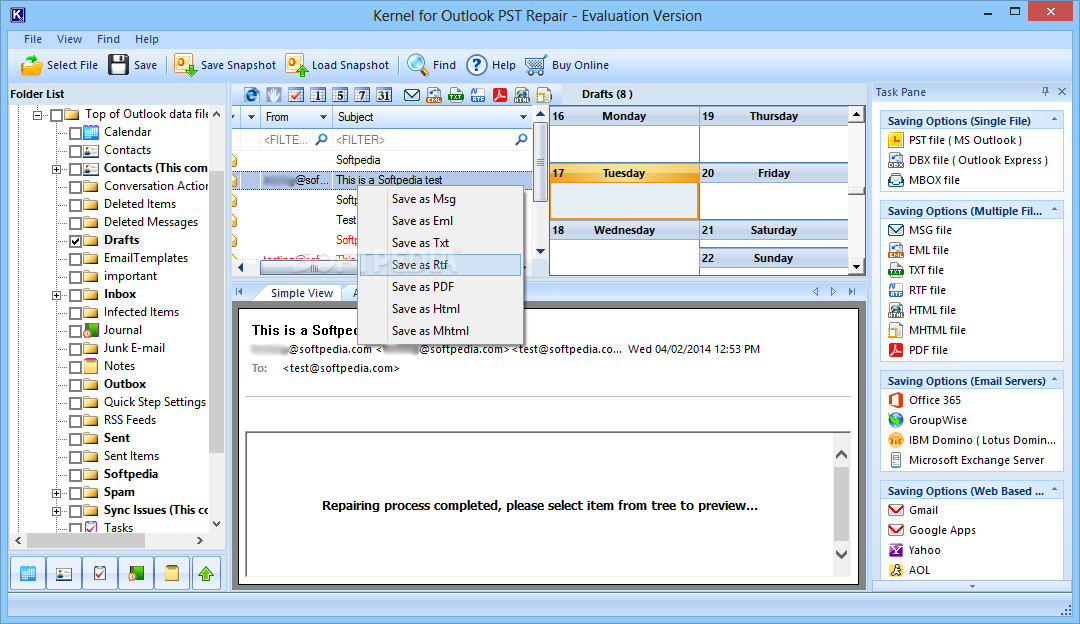Expand the Inbox folder tree node
Image resolution: width=1080 pixels, height=624 pixels.
tap(56, 295)
